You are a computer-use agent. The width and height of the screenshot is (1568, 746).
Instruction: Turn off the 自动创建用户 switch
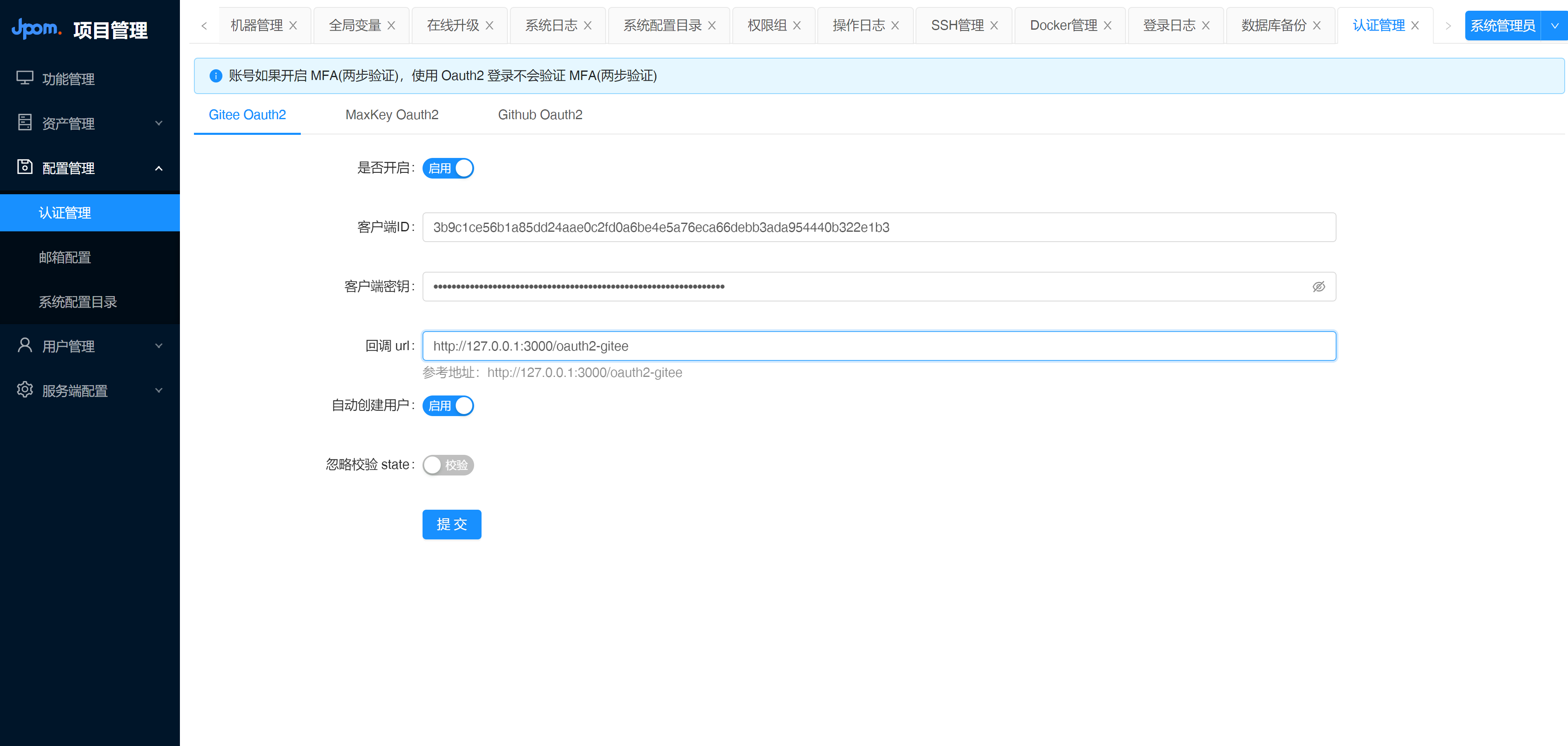point(448,405)
